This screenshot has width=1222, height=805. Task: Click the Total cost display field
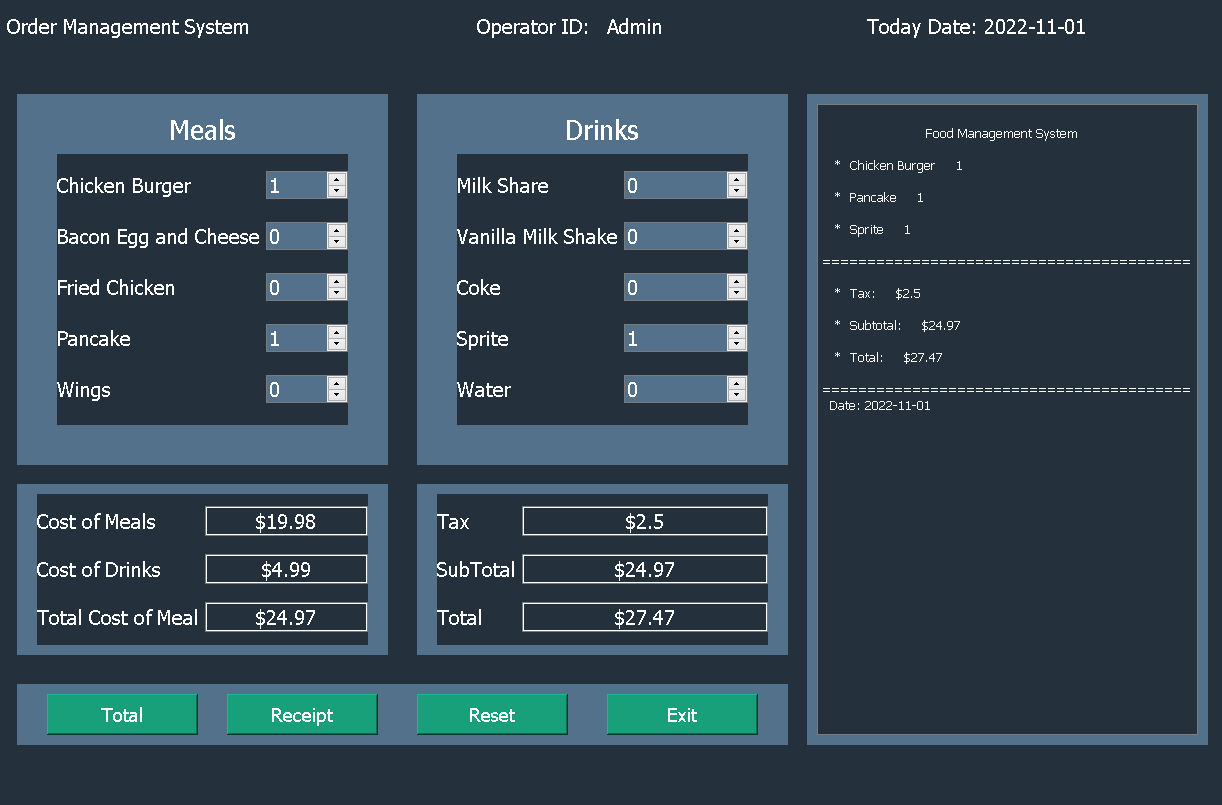click(644, 617)
